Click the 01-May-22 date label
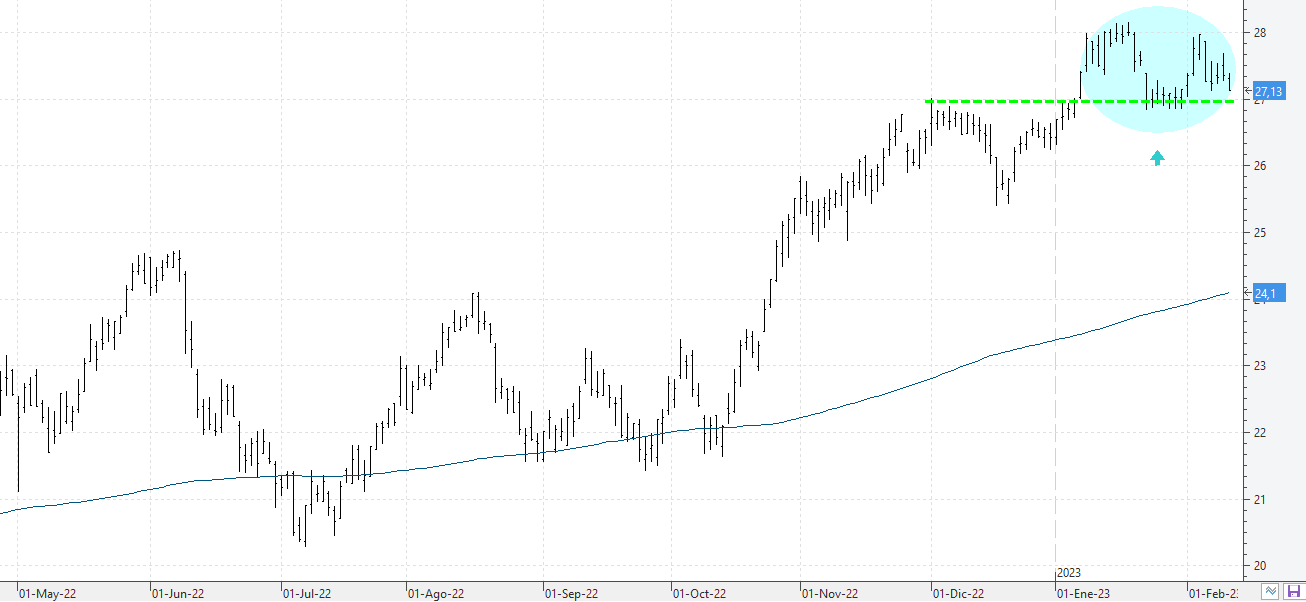This screenshot has width=1306, height=602. [48, 593]
